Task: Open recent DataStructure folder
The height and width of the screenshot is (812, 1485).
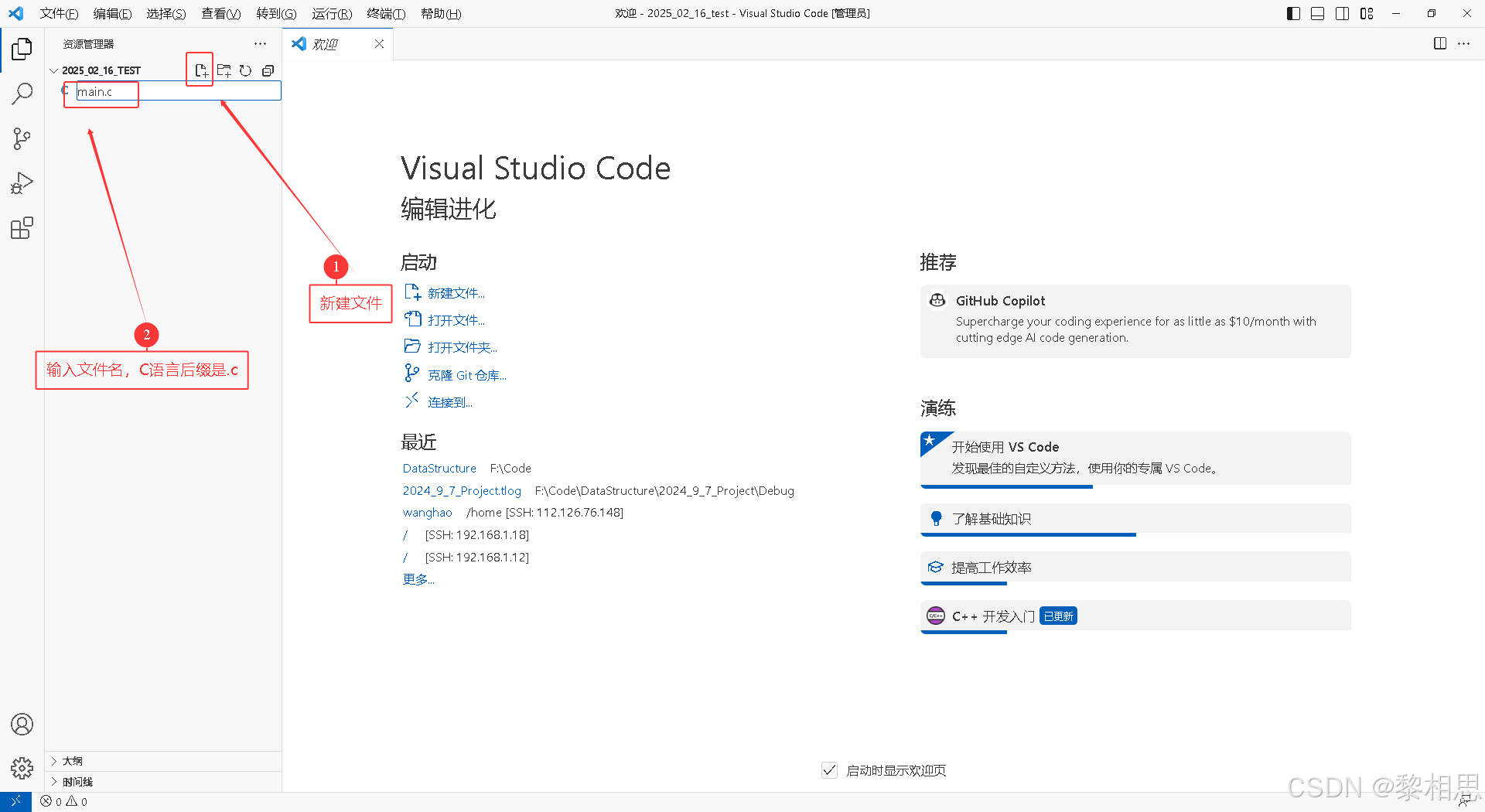Action: pos(439,468)
